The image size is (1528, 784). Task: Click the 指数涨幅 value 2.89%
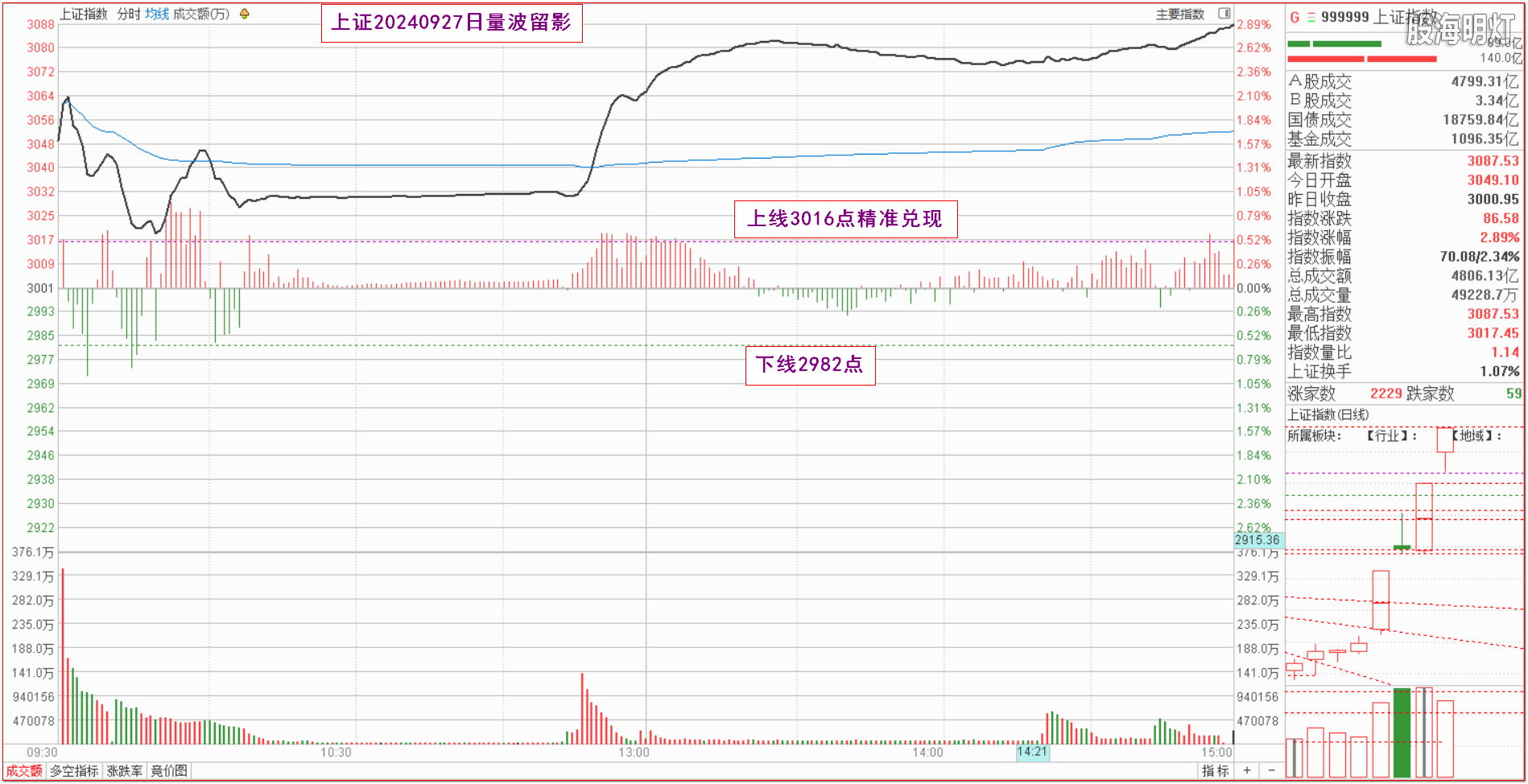click(x=1499, y=237)
